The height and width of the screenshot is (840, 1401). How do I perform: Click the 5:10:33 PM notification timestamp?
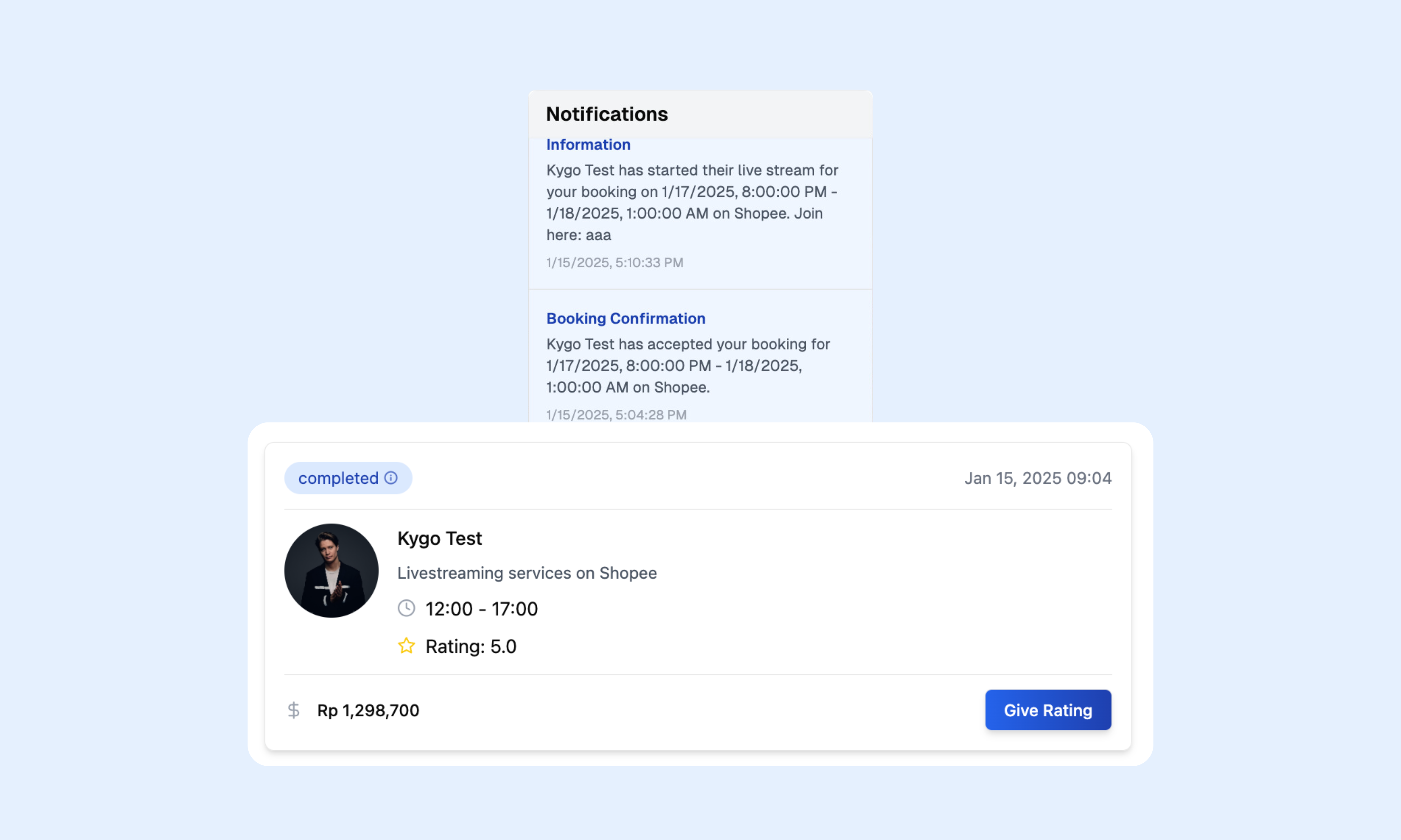(x=615, y=262)
